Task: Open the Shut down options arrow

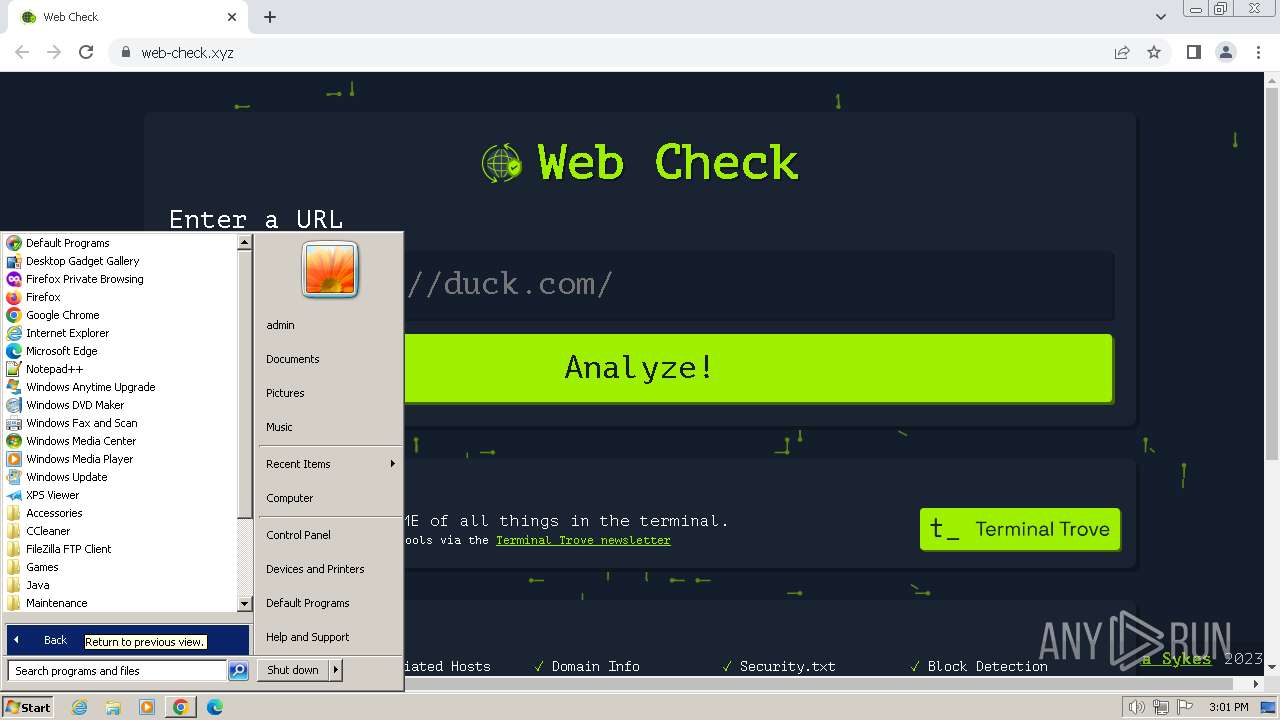Action: [336, 670]
